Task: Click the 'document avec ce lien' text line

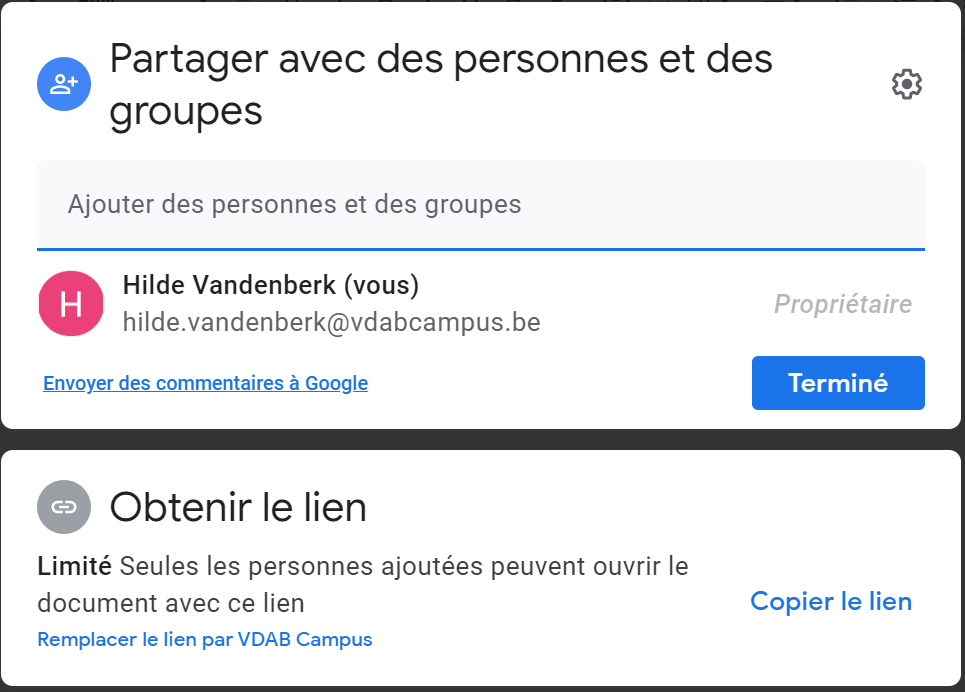Action: tap(171, 603)
